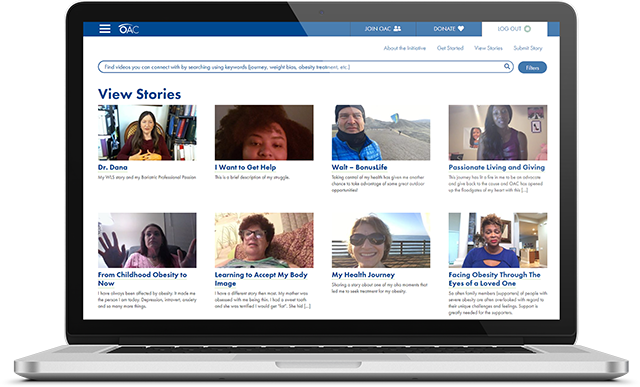Viewport: 640px width, 387px height.
Task: Click 'This is a brief description of my struggle'
Action: coord(252,177)
